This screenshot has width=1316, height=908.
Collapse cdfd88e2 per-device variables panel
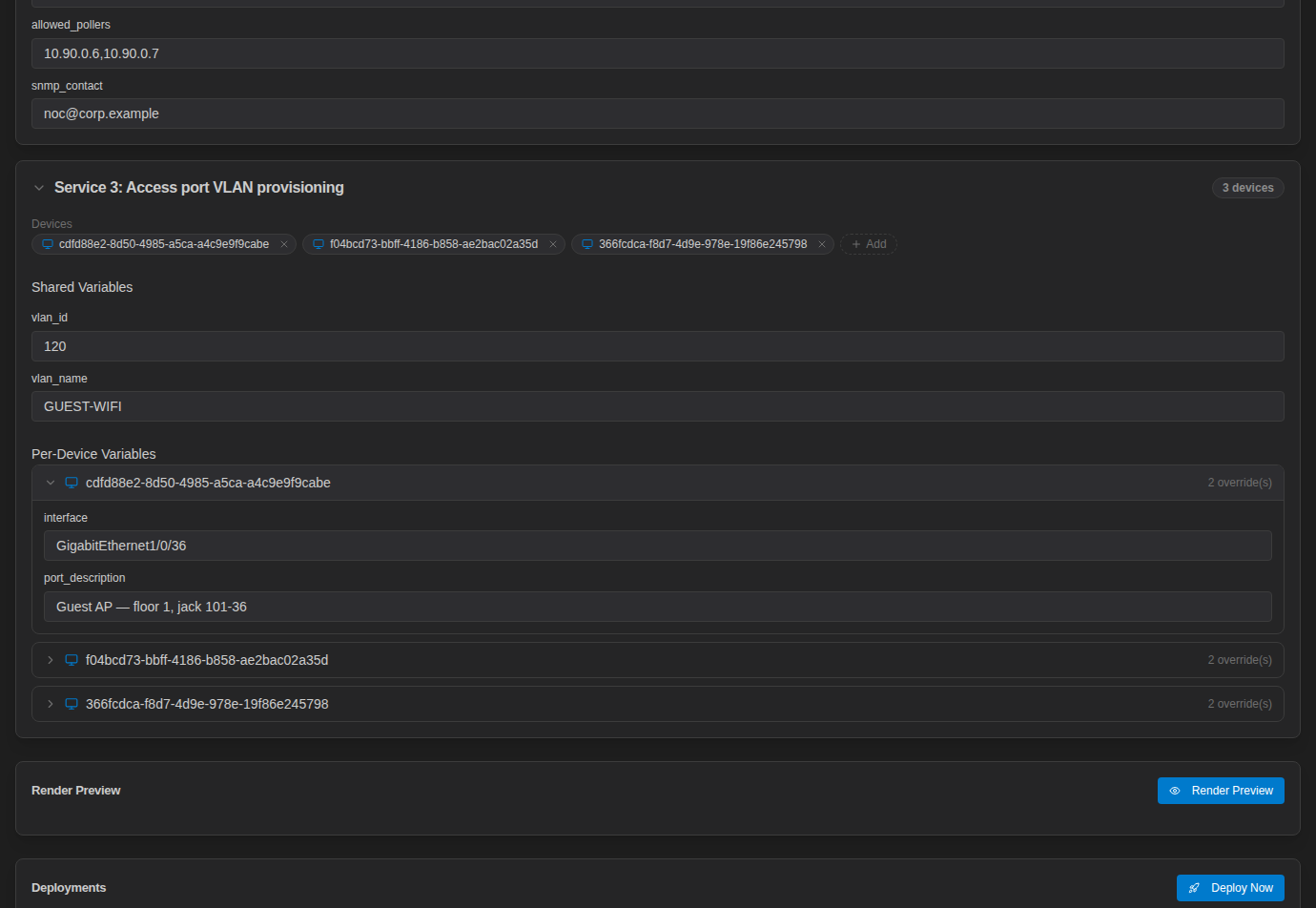click(51, 483)
